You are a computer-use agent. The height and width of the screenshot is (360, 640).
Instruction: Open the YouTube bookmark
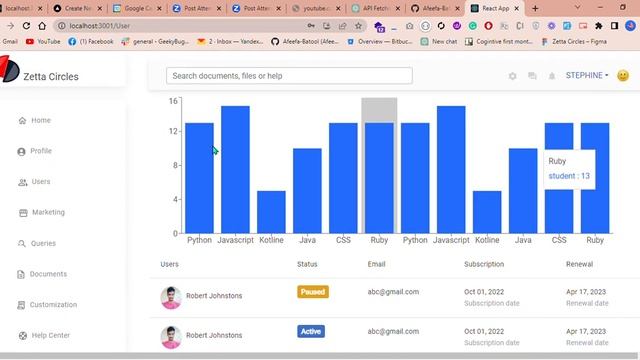point(43,41)
